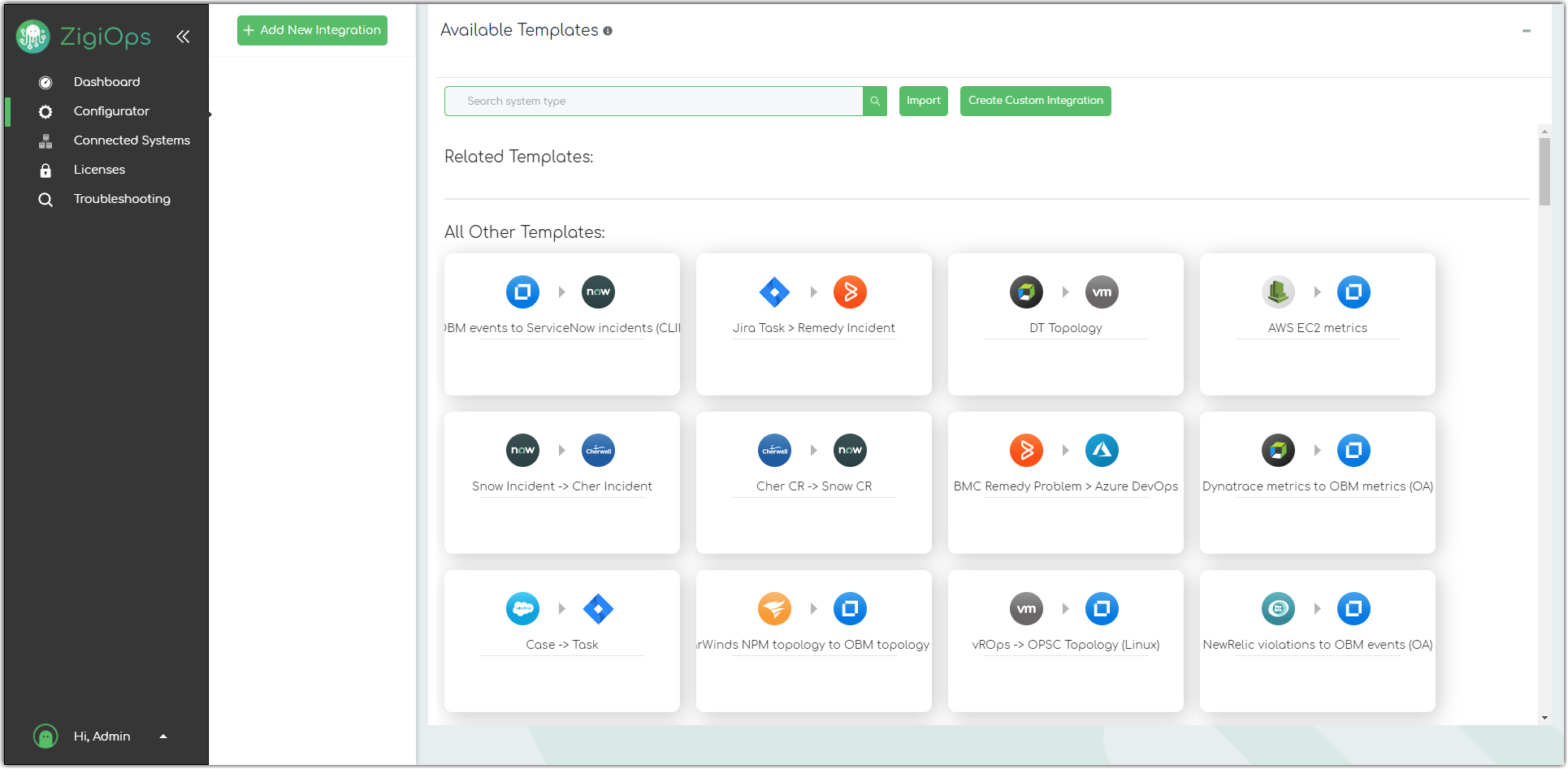Click the Admin avatar icon
Image resolution: width=1568 pixels, height=769 pixels.
coord(45,737)
